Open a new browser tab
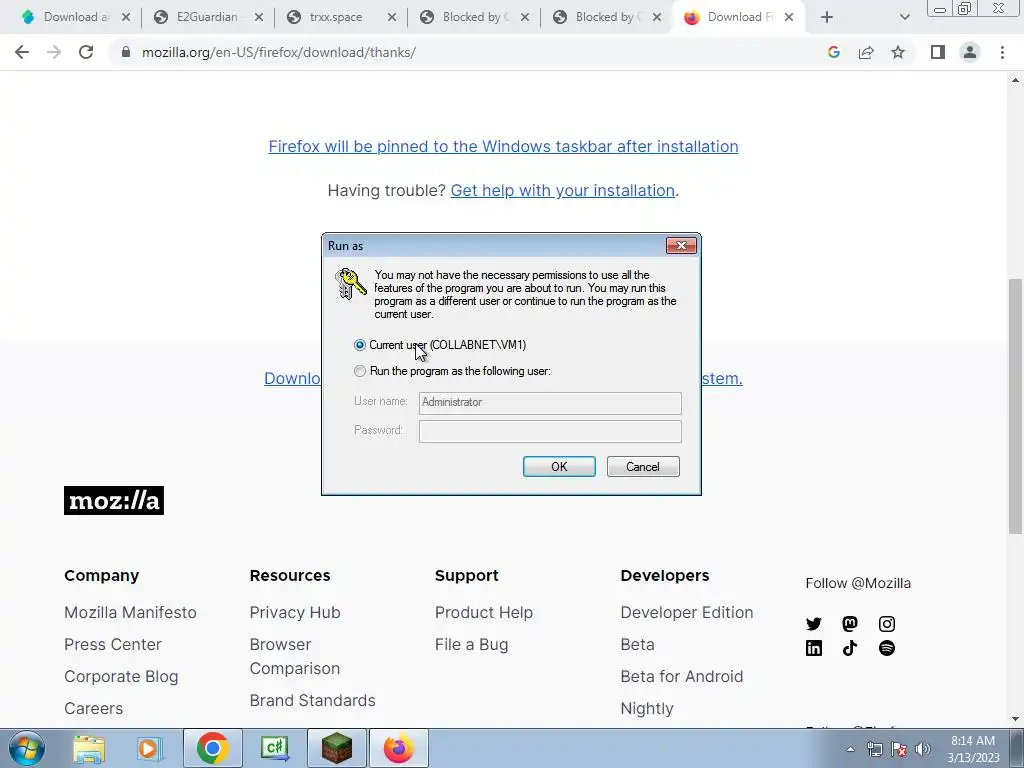The width and height of the screenshot is (1024, 768). tap(827, 17)
